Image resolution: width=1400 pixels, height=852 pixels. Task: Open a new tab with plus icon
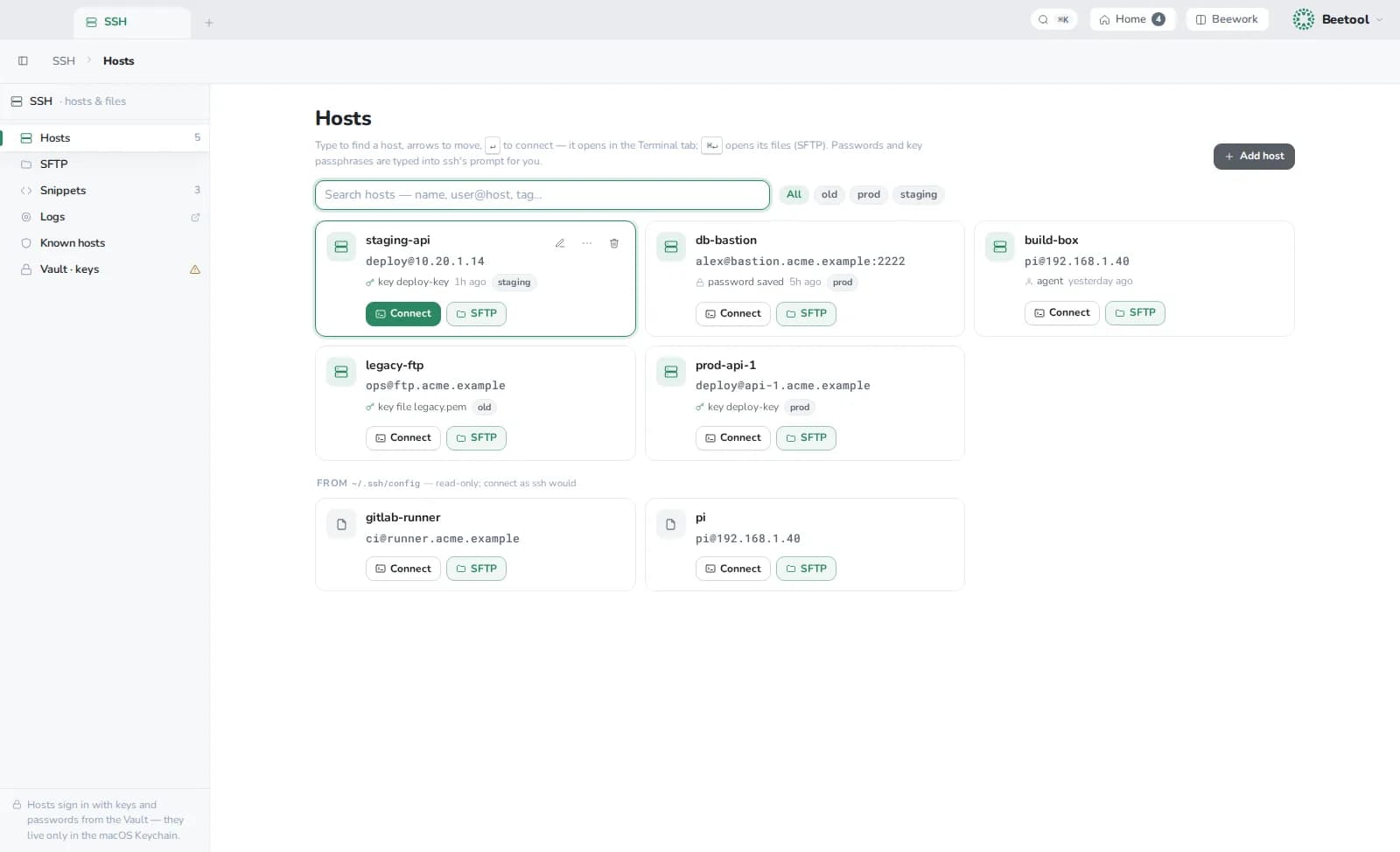coord(209,23)
